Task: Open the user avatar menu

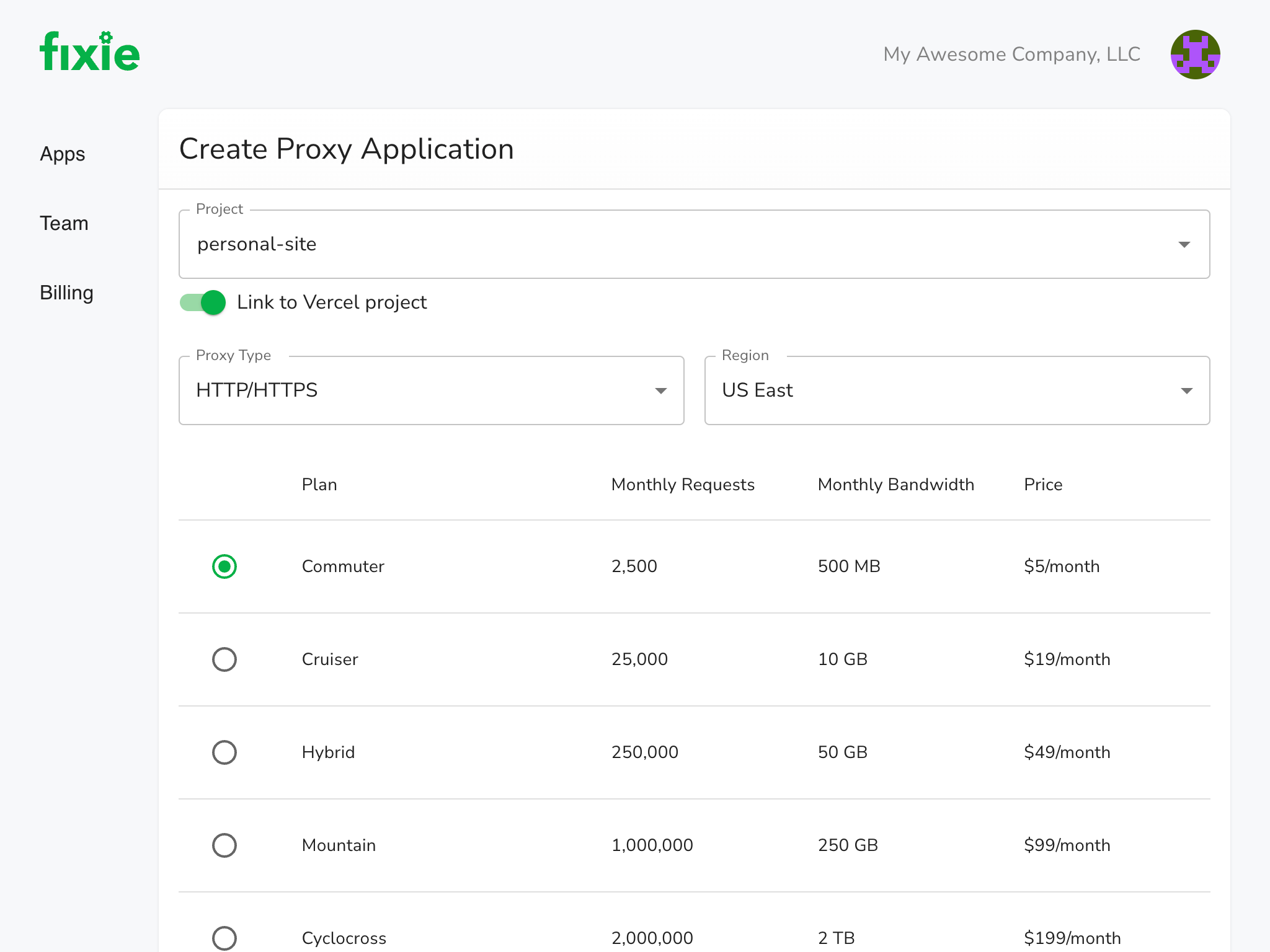Action: click(1195, 55)
